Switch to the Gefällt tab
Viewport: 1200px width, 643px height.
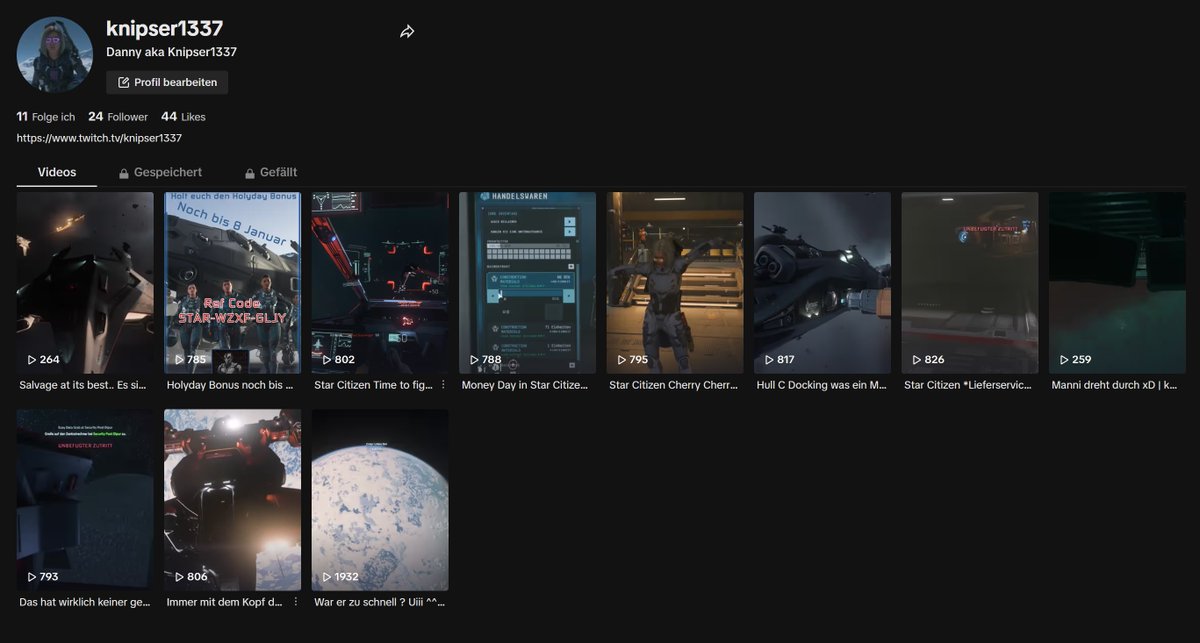pyautogui.click(x=271, y=172)
